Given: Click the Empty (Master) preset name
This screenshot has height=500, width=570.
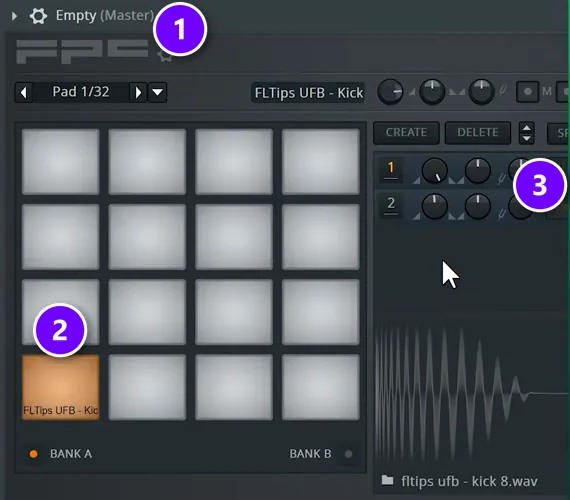Looking at the screenshot, I should (x=105, y=16).
